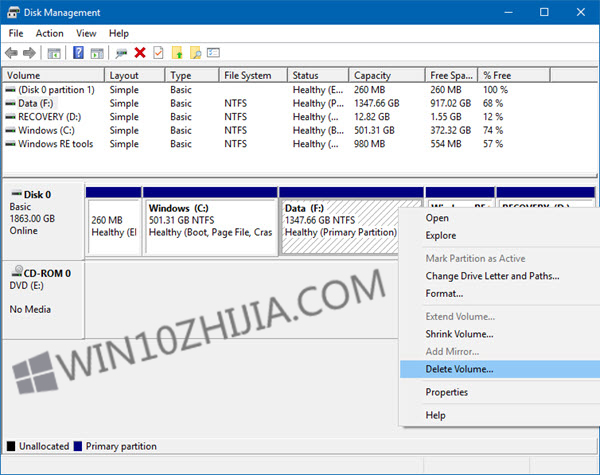Click volume icon beside Windows RE tools
This screenshot has width=600, height=475.
coord(10,144)
